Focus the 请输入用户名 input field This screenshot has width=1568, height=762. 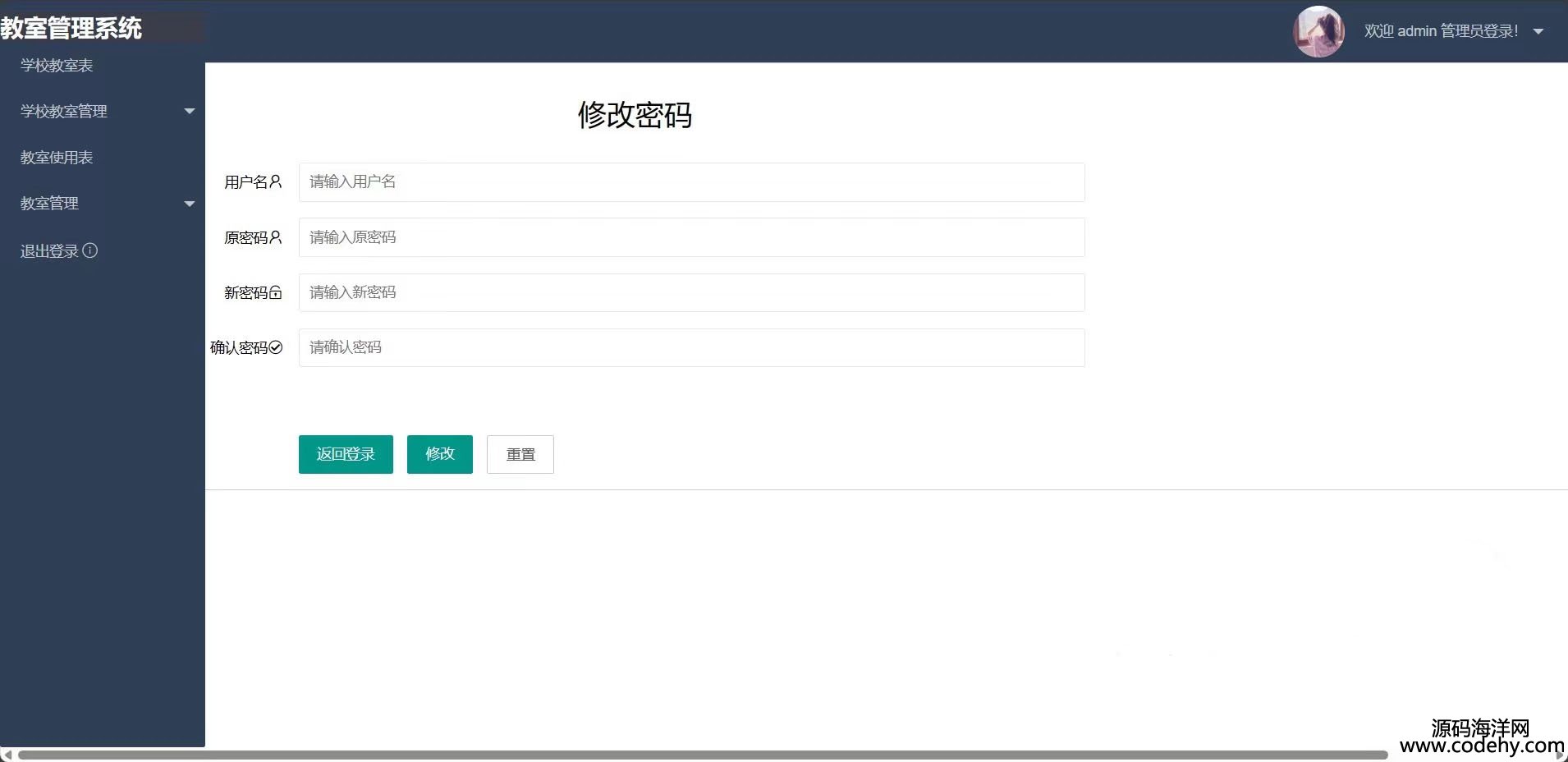691,181
